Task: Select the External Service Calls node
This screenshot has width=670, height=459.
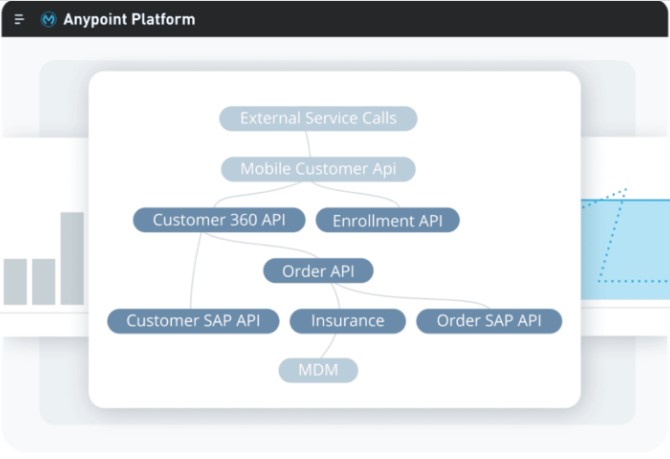Action: (x=318, y=118)
